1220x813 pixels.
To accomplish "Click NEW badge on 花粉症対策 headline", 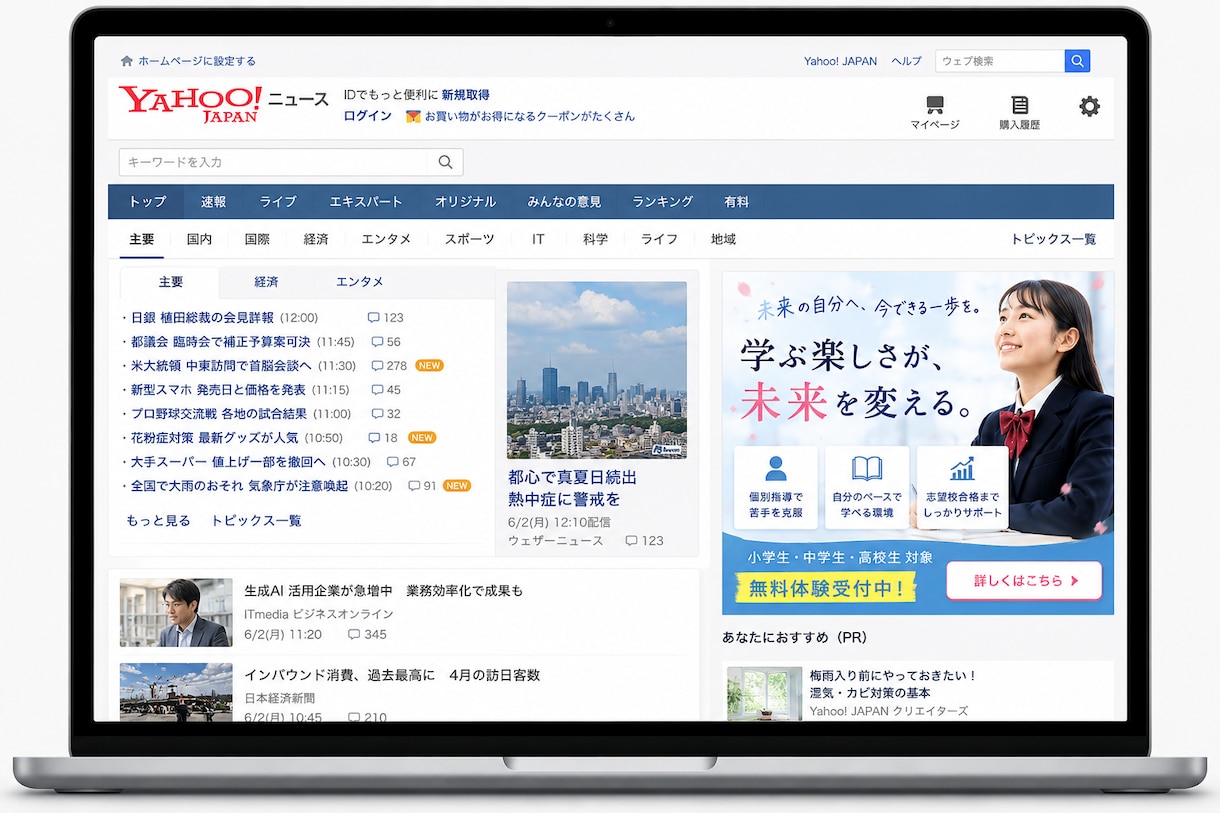I will point(422,438).
